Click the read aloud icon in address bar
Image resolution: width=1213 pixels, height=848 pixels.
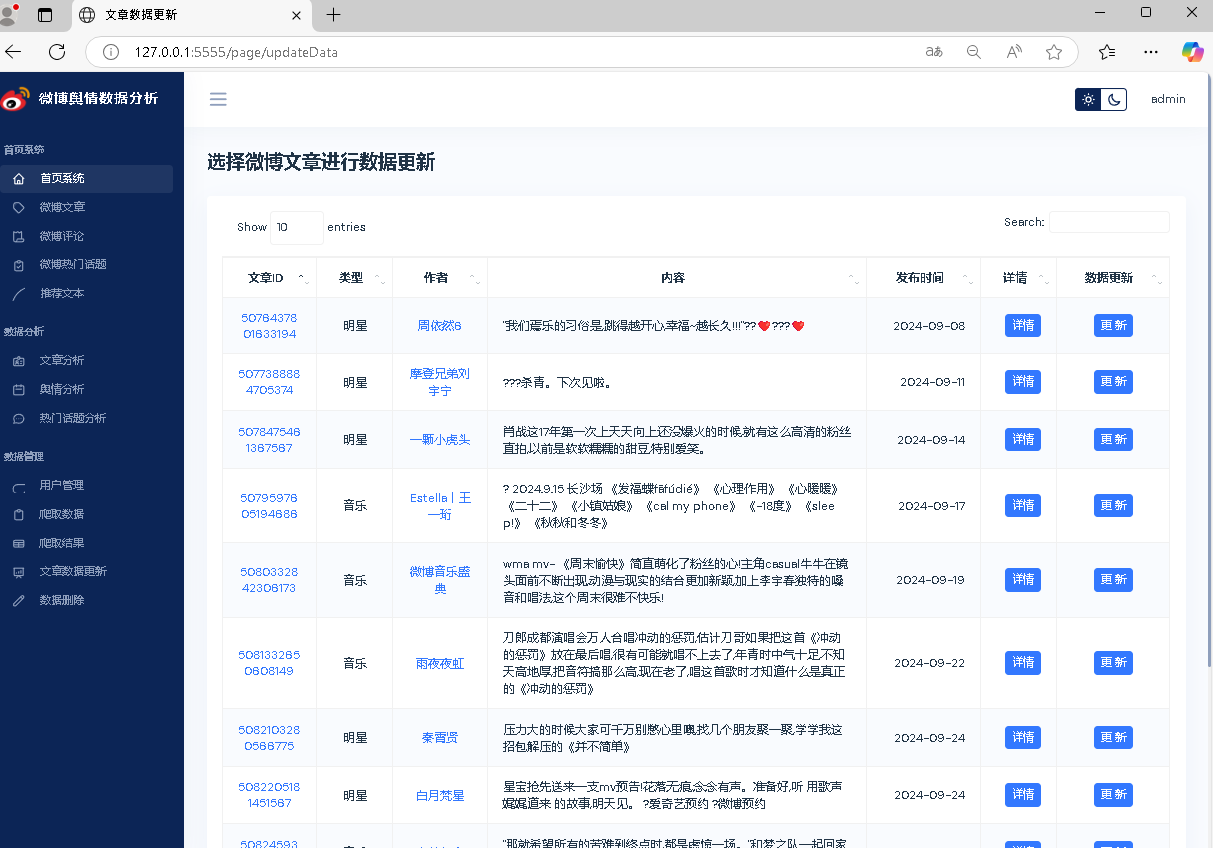tap(1014, 52)
